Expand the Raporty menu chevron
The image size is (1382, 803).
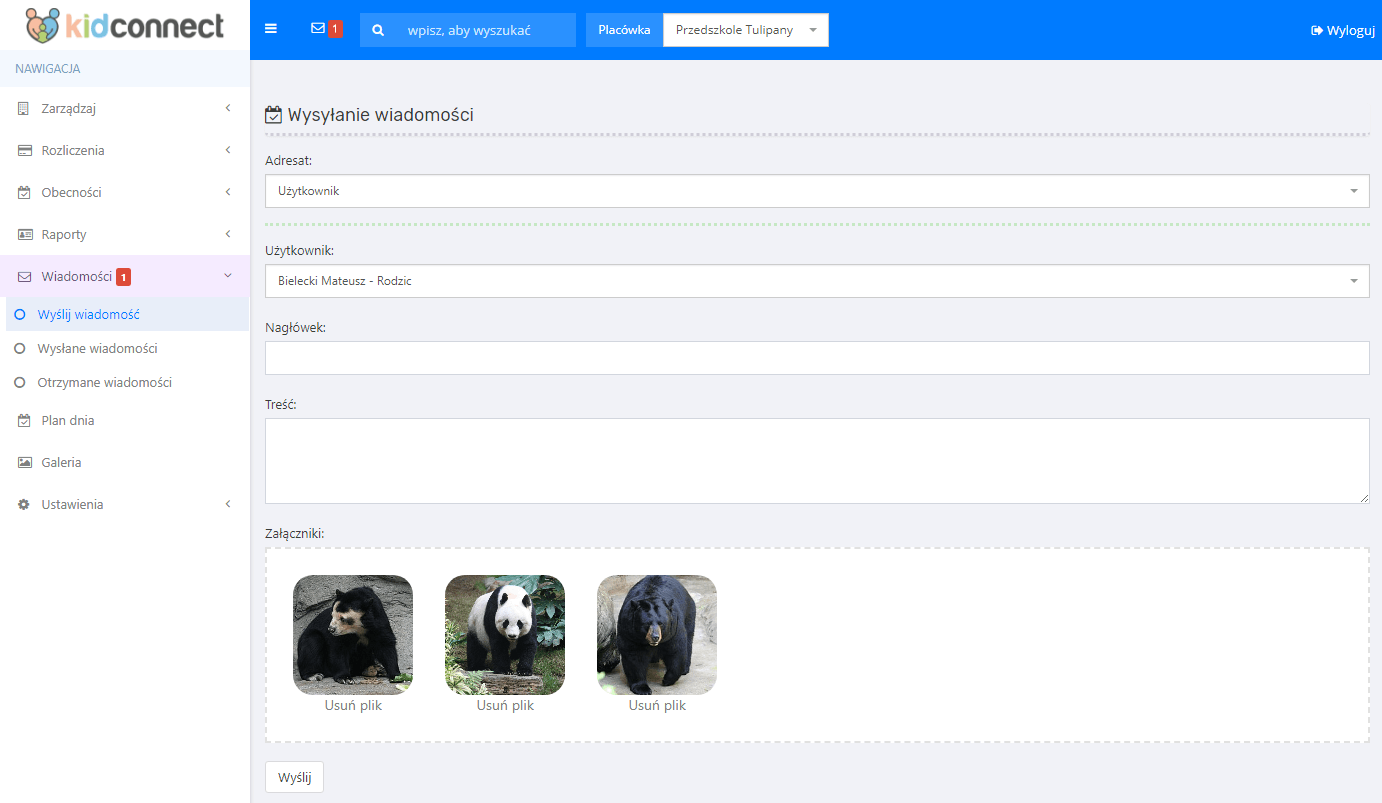pos(228,234)
